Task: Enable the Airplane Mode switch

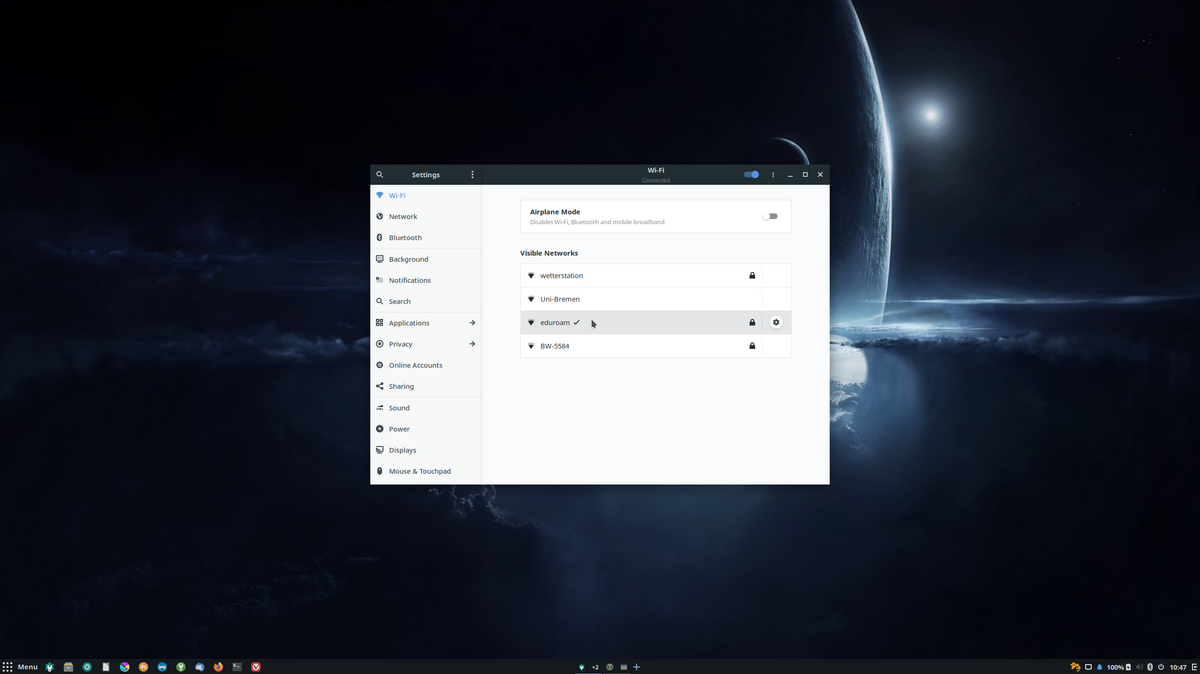Action: tap(769, 216)
